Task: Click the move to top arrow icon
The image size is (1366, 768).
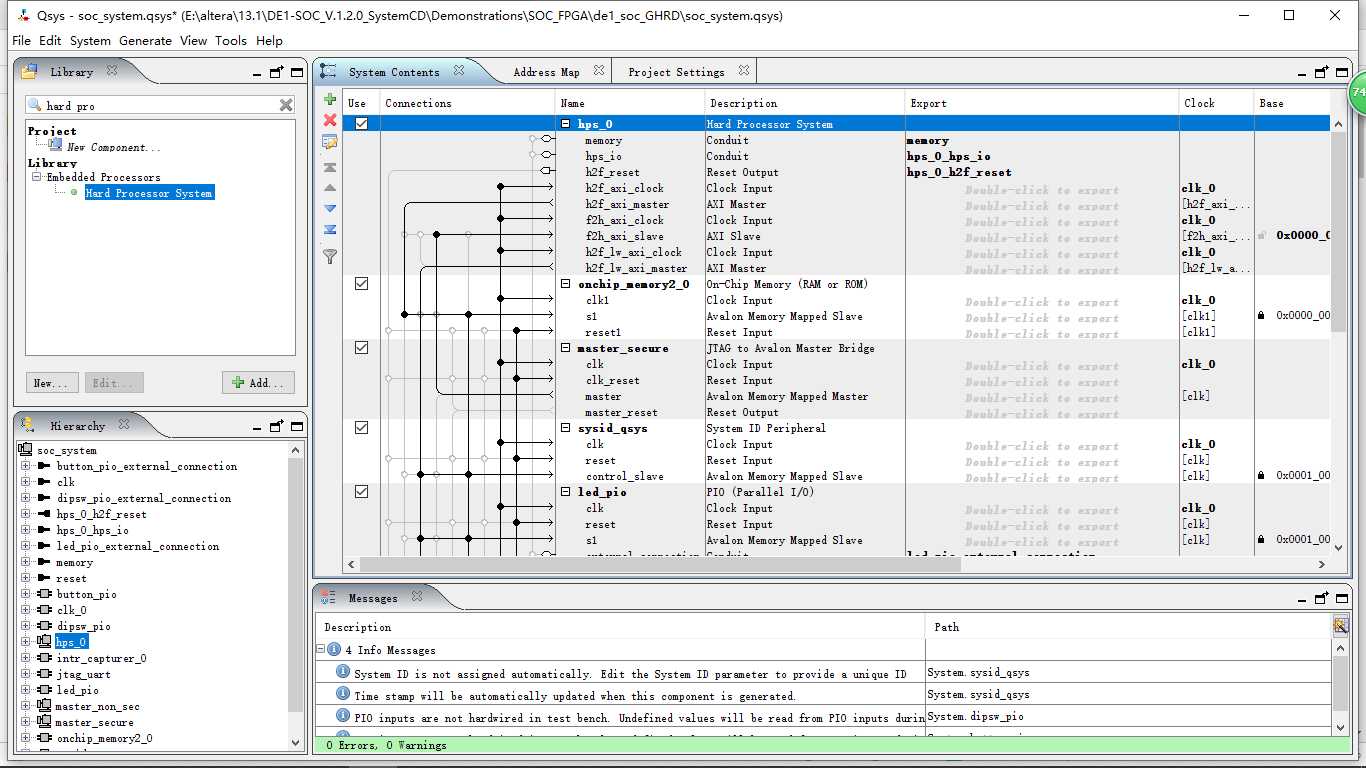Action: point(330,167)
